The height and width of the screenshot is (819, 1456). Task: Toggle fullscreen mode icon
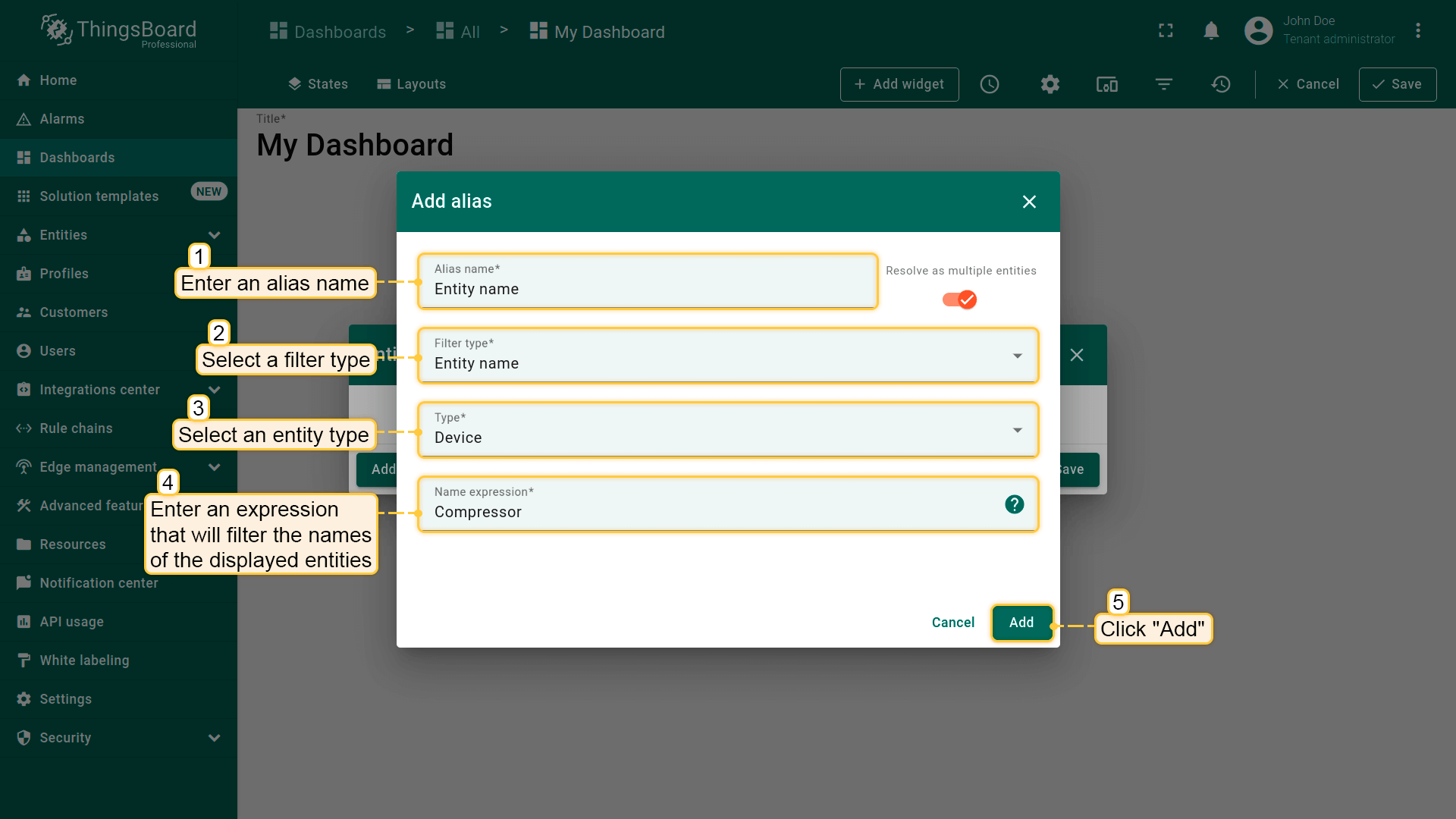click(x=1166, y=30)
